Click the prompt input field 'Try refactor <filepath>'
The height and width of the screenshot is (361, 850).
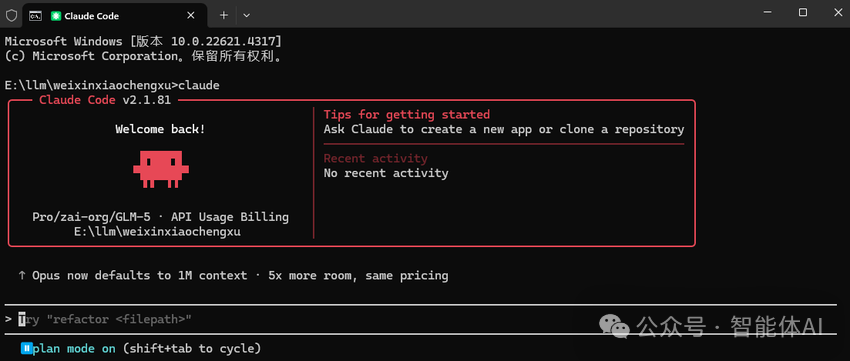coord(420,319)
